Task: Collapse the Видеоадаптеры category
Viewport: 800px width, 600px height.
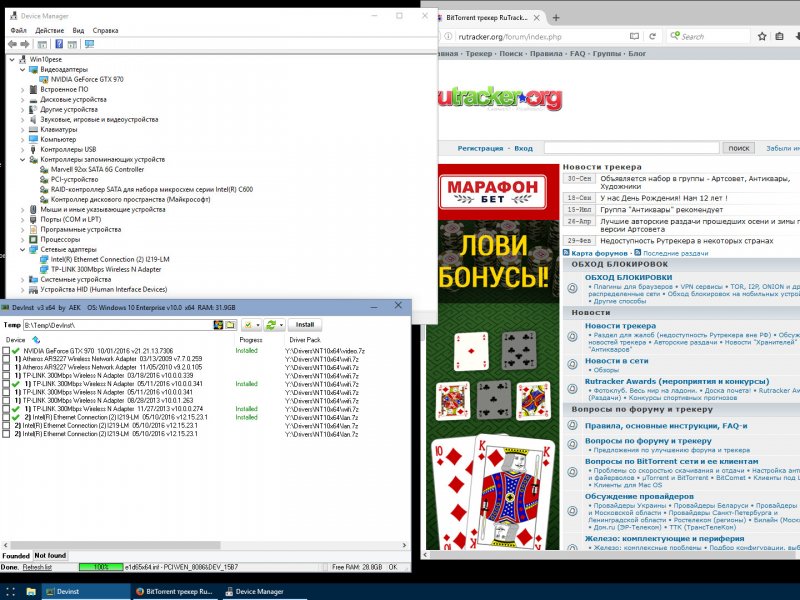Action: [22, 69]
